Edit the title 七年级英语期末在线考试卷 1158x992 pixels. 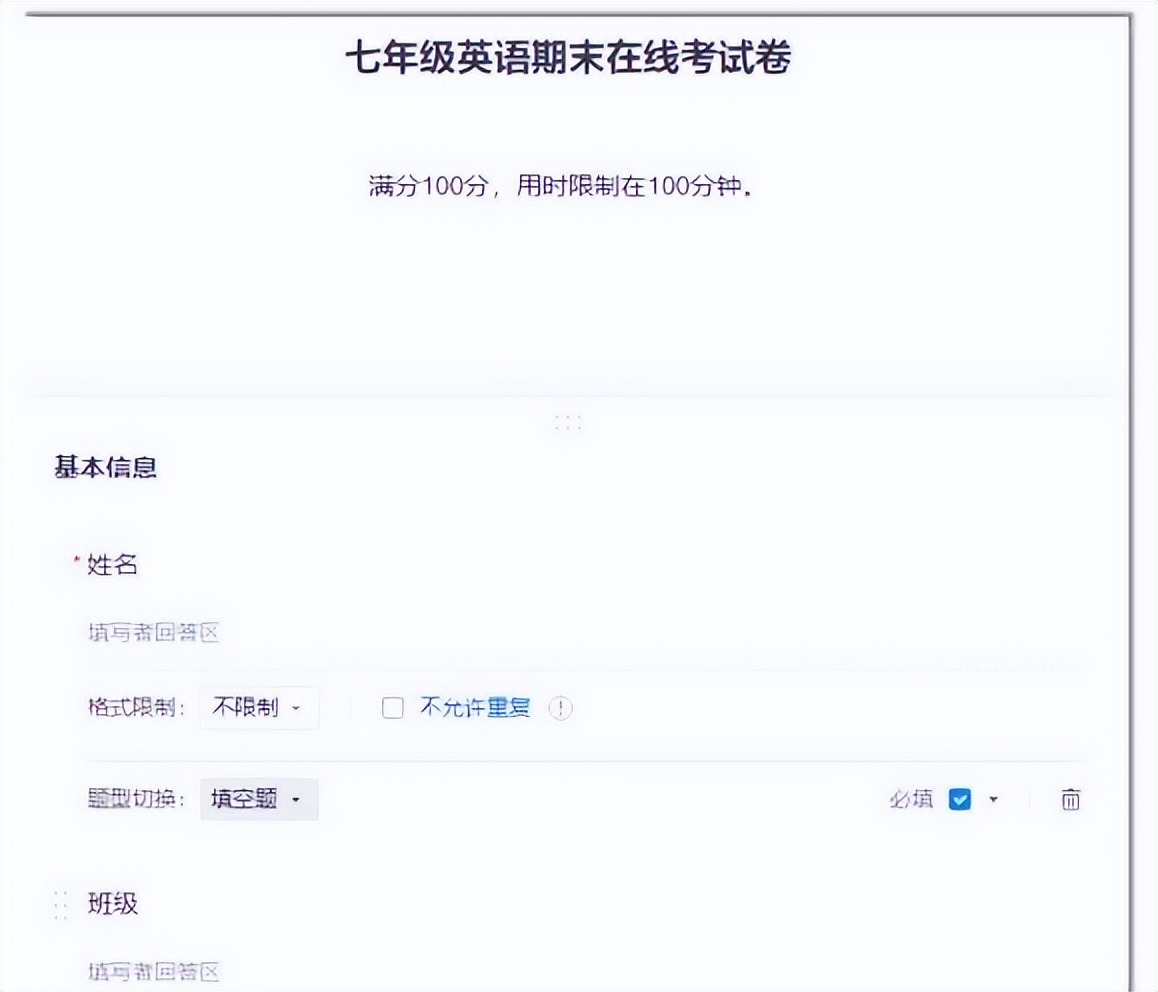click(x=568, y=58)
